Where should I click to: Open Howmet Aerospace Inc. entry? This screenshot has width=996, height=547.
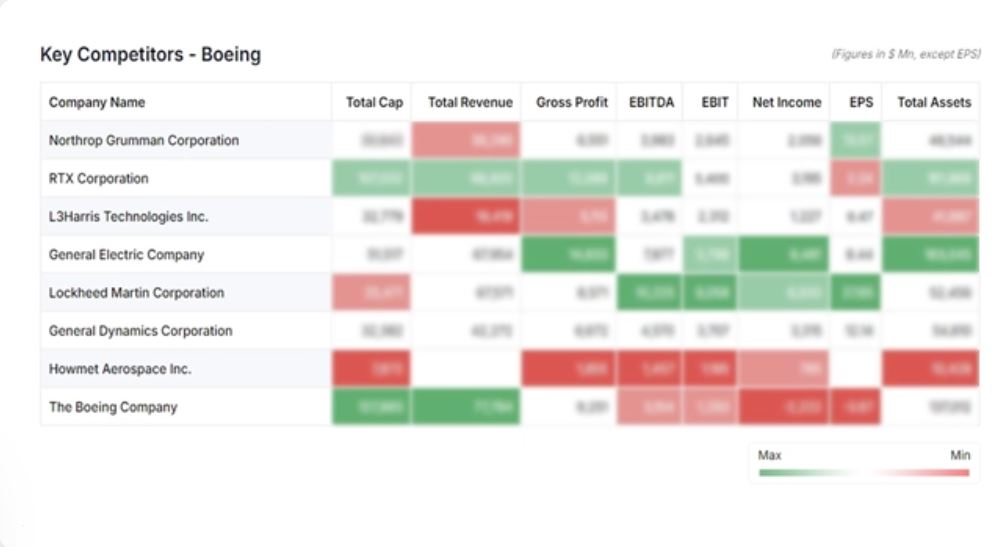click(x=119, y=369)
